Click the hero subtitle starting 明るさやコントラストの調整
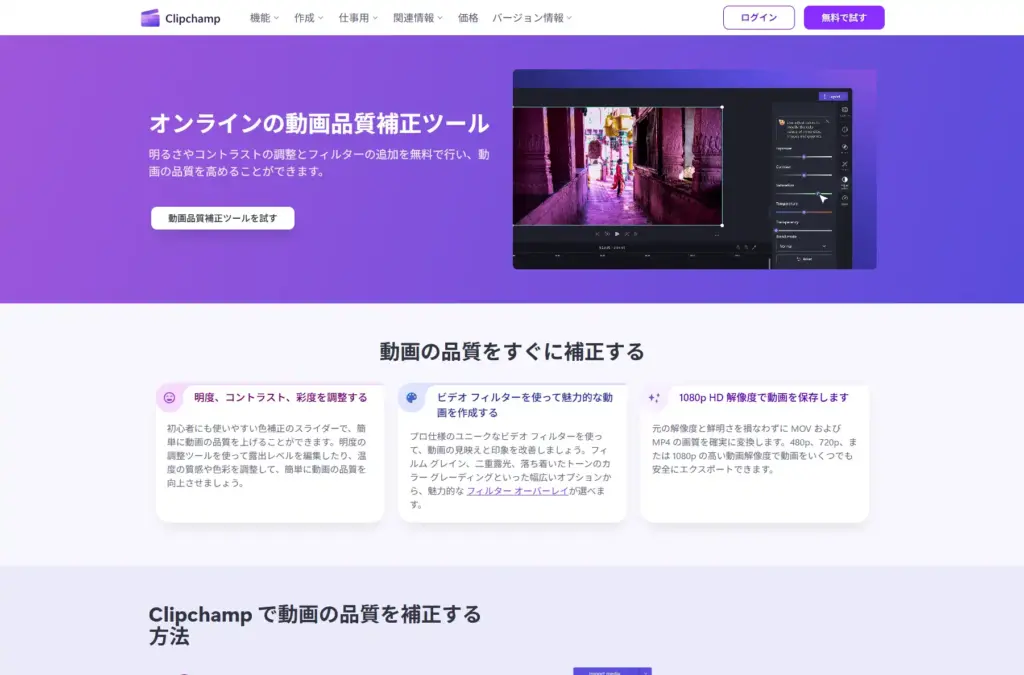The width and height of the screenshot is (1024, 675). click(319, 163)
